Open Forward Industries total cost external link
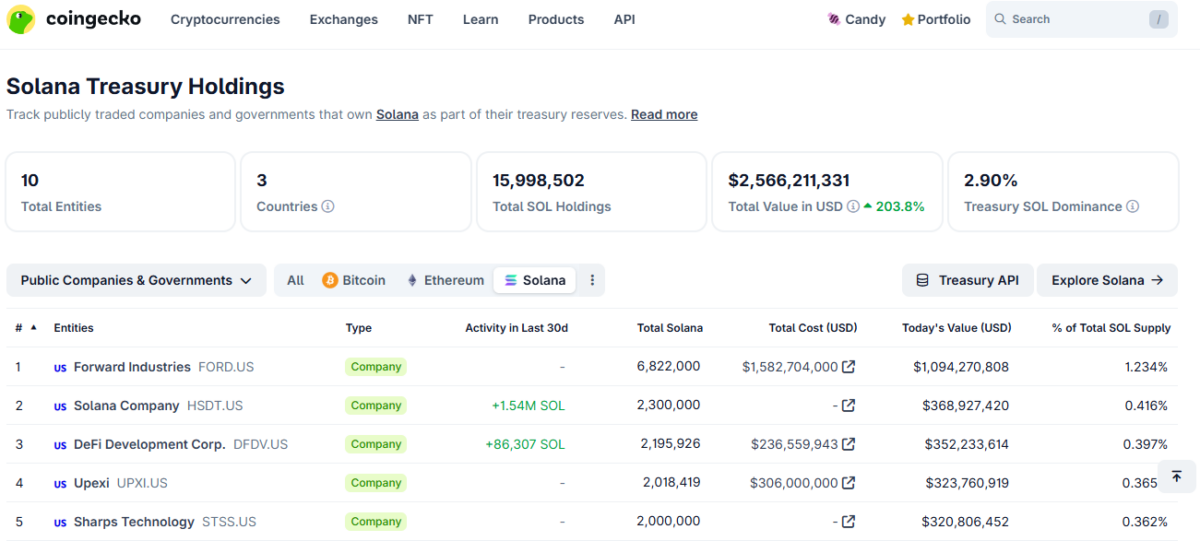The width and height of the screenshot is (1200, 541). 849,367
